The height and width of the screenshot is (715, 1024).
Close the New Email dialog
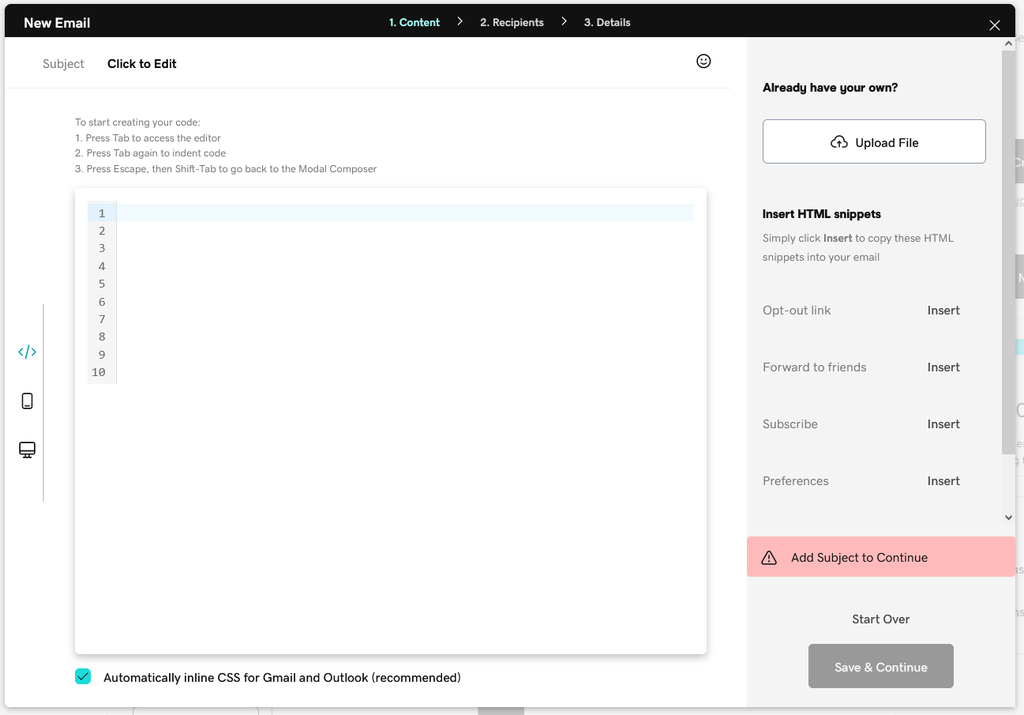coord(994,25)
